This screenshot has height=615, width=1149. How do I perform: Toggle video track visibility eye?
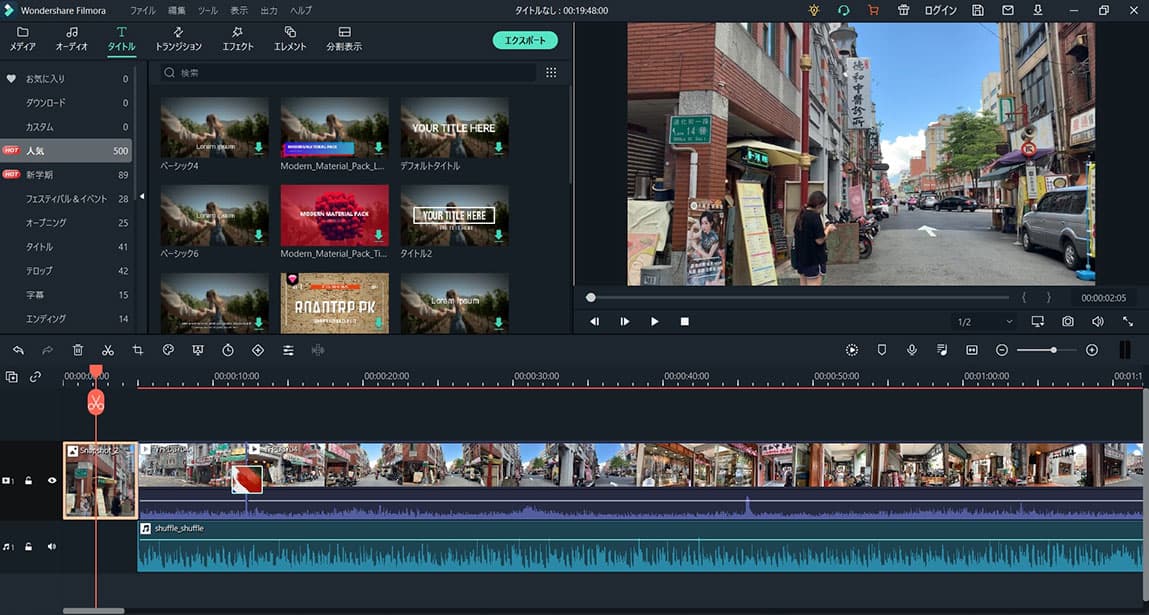tap(52, 481)
